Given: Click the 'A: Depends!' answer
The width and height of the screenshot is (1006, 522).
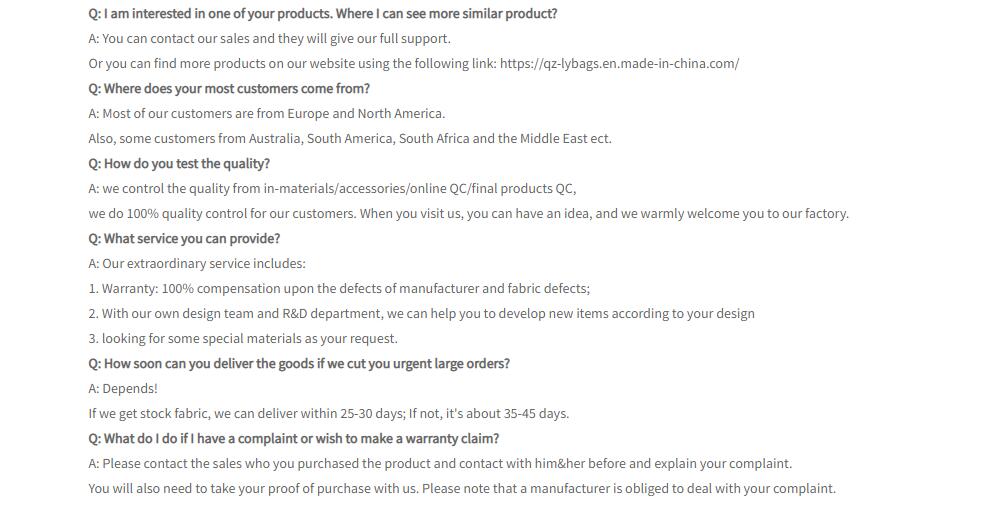Looking at the screenshot, I should (x=123, y=389).
